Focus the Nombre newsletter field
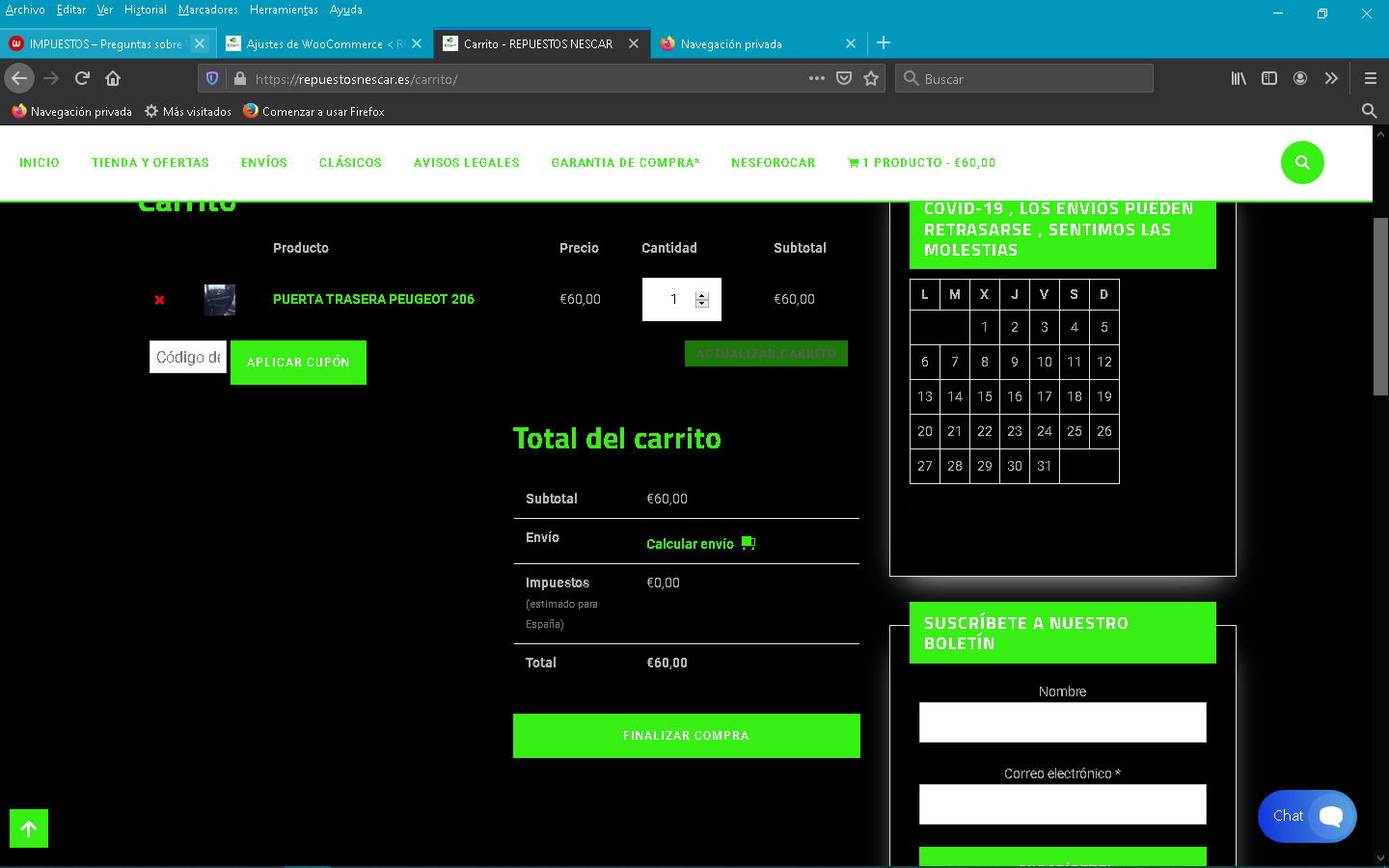Screen dimensions: 1389x868 (x=1062, y=722)
